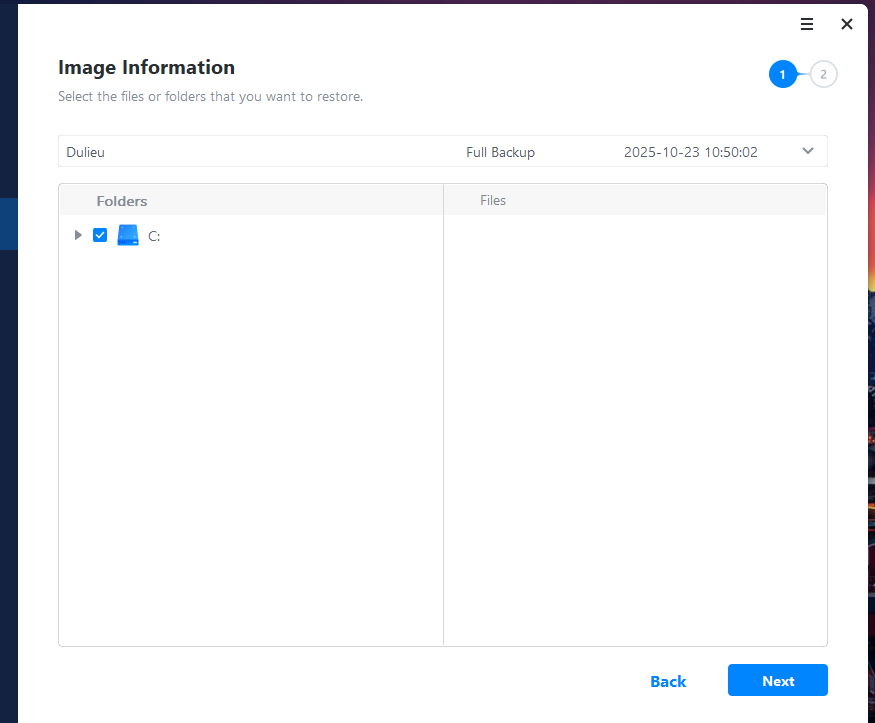The height and width of the screenshot is (723, 875).
Task: Open the backup version dropdown chevron
Action: pyautogui.click(x=808, y=152)
